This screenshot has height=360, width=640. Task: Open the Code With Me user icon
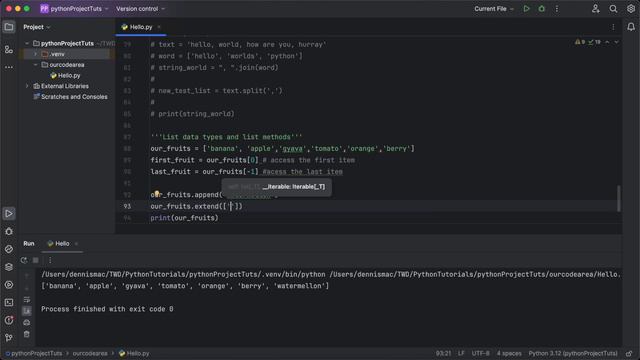[x=596, y=9]
